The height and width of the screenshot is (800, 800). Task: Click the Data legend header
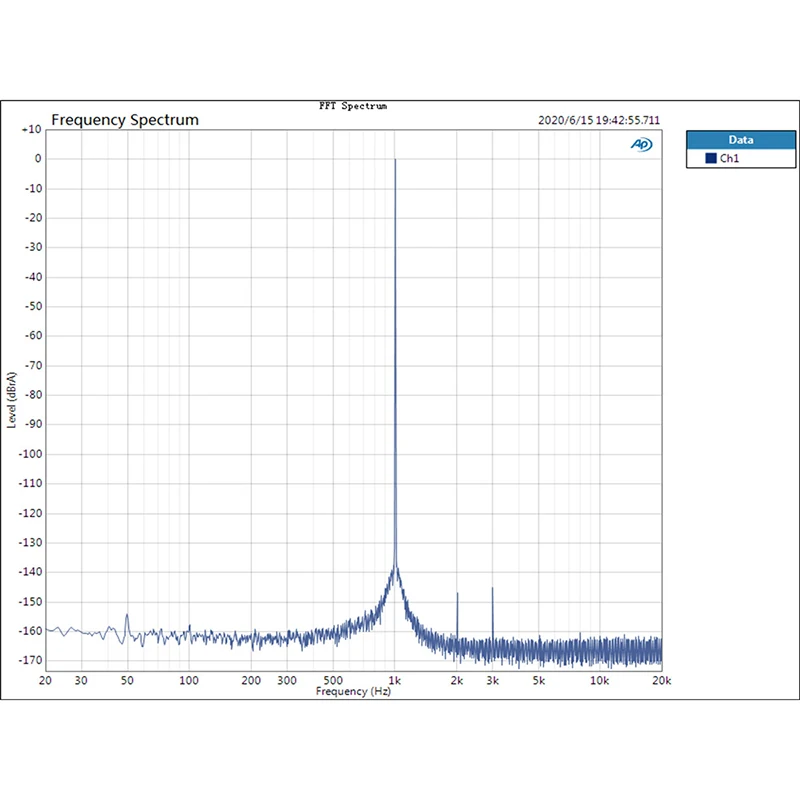[x=741, y=140]
